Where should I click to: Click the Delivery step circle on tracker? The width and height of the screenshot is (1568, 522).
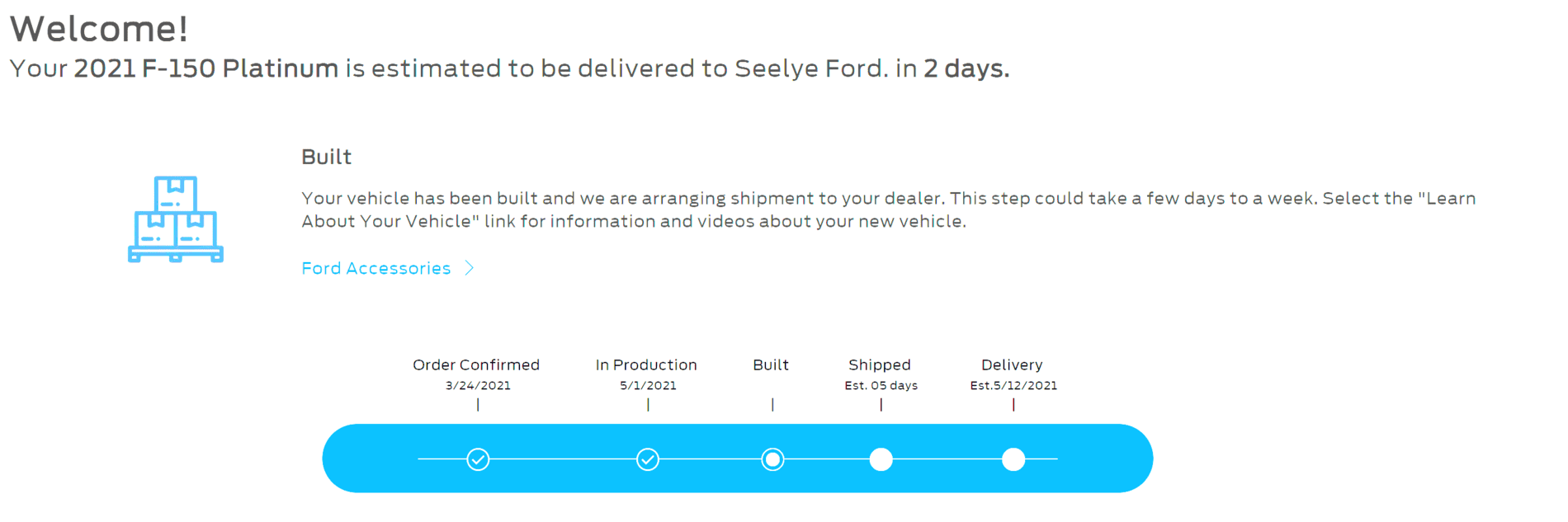[1013, 459]
